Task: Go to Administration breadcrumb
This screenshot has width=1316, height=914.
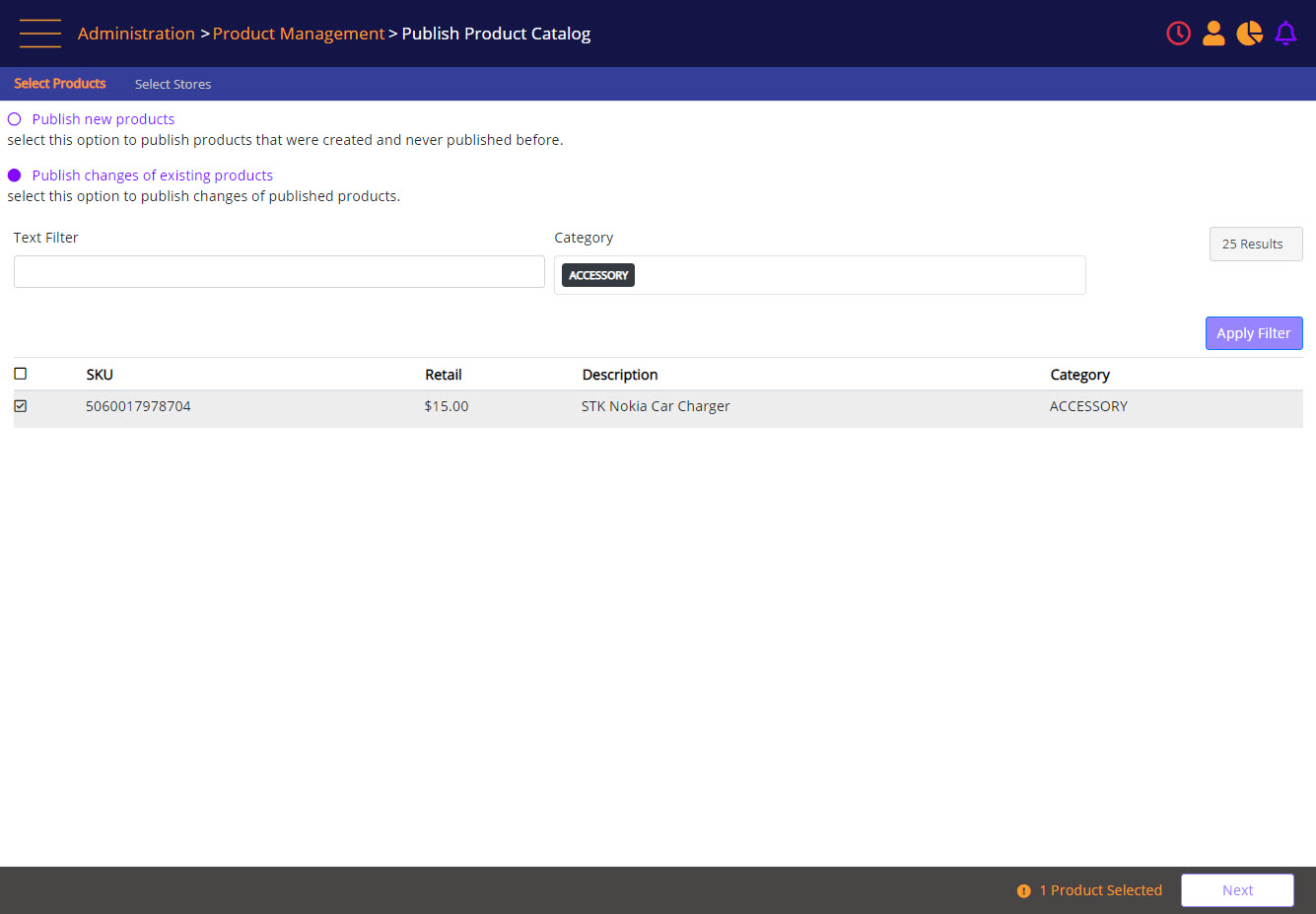Action: (x=136, y=34)
